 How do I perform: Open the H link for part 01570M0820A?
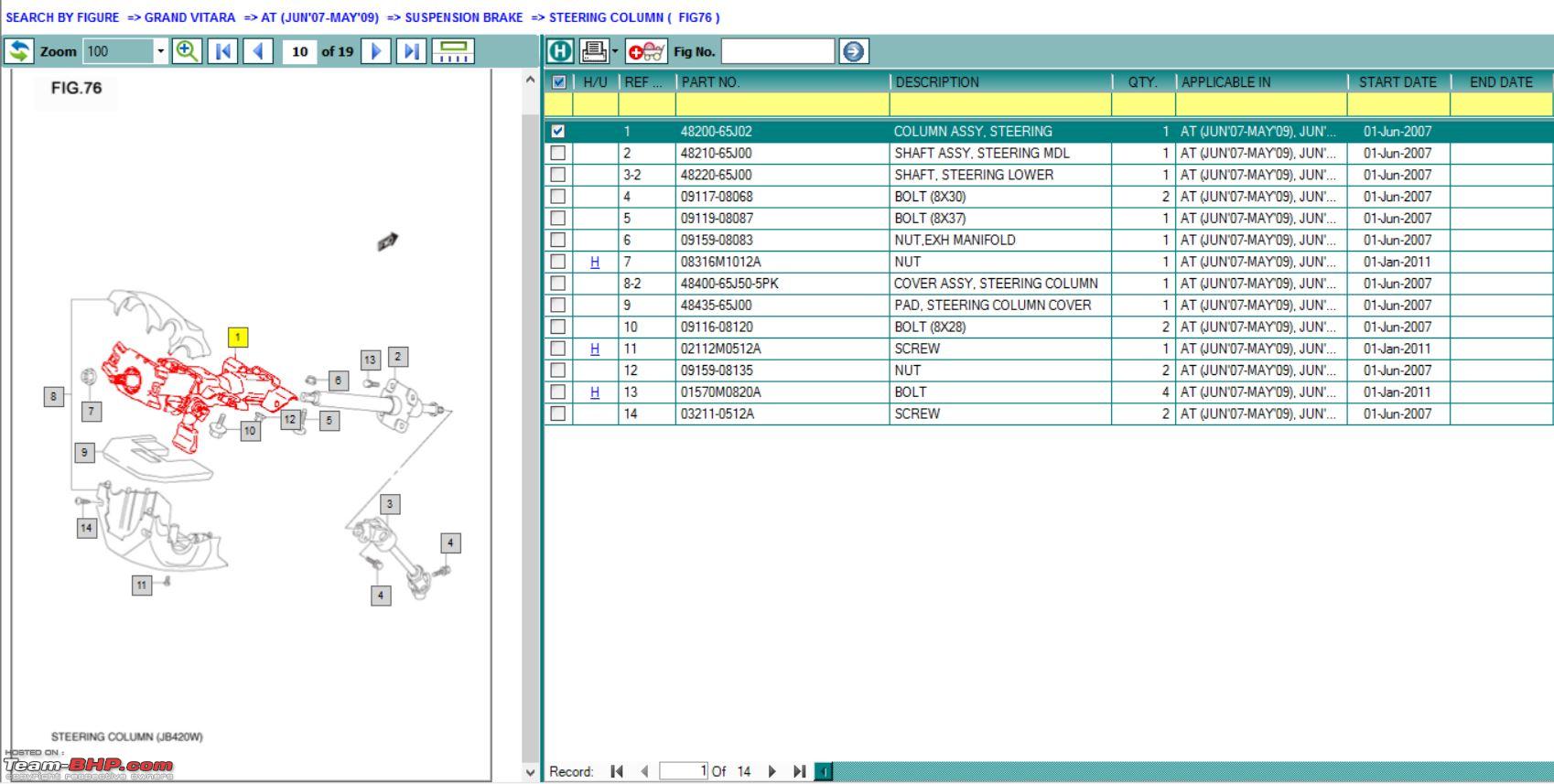click(x=595, y=392)
